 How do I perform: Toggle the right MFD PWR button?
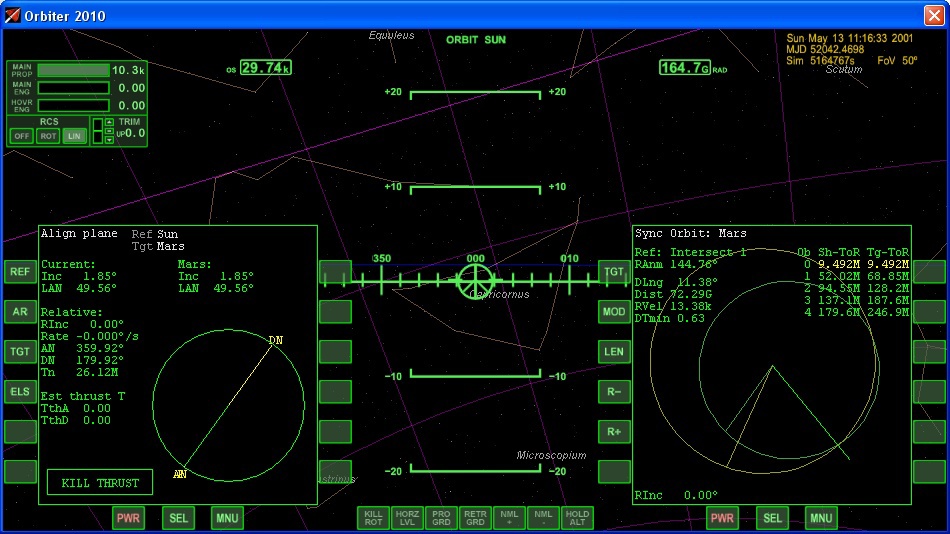point(723,518)
